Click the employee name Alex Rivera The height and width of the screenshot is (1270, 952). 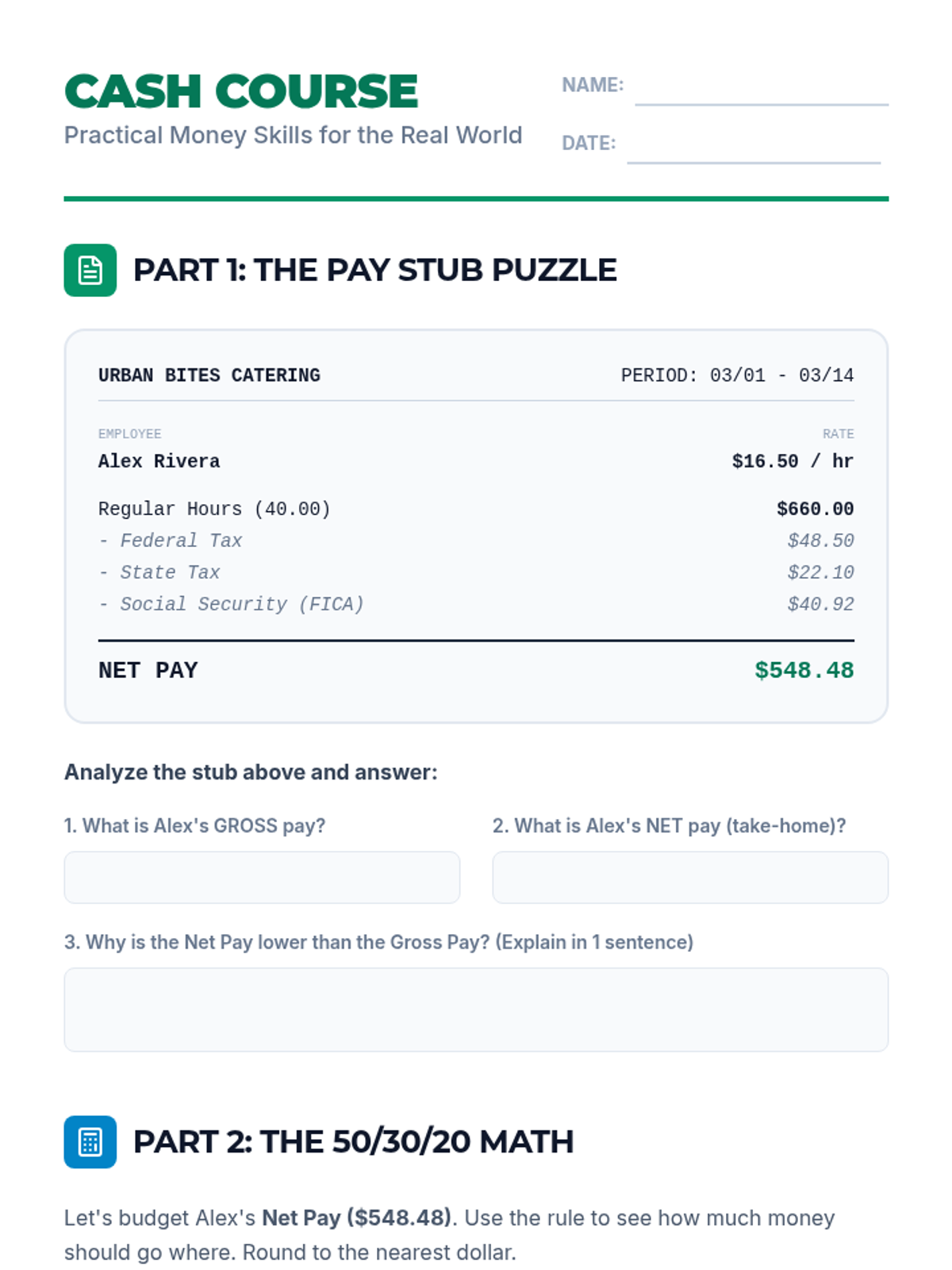159,461
